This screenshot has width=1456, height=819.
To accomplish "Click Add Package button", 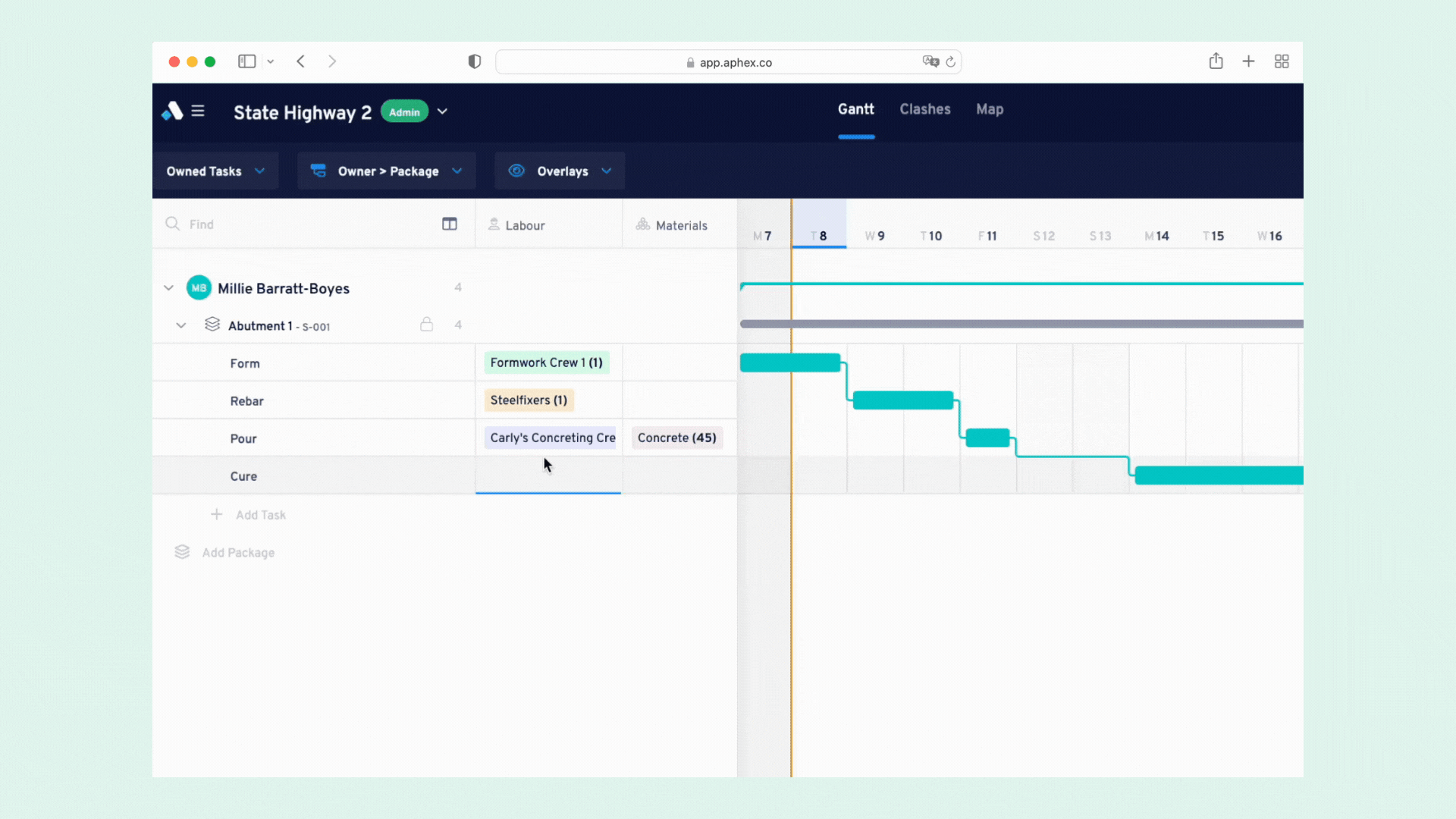I will 238,552.
